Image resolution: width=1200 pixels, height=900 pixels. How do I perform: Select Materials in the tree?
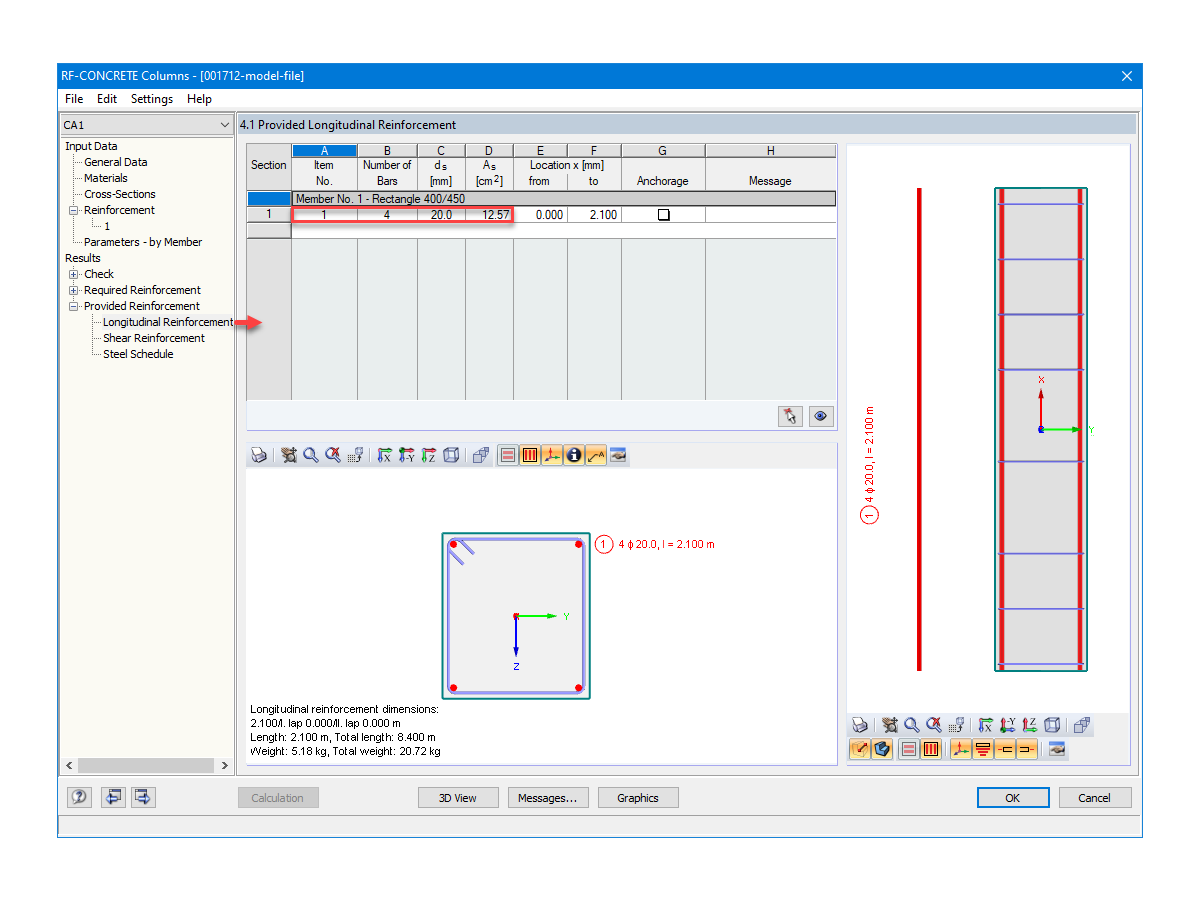[x=106, y=178]
